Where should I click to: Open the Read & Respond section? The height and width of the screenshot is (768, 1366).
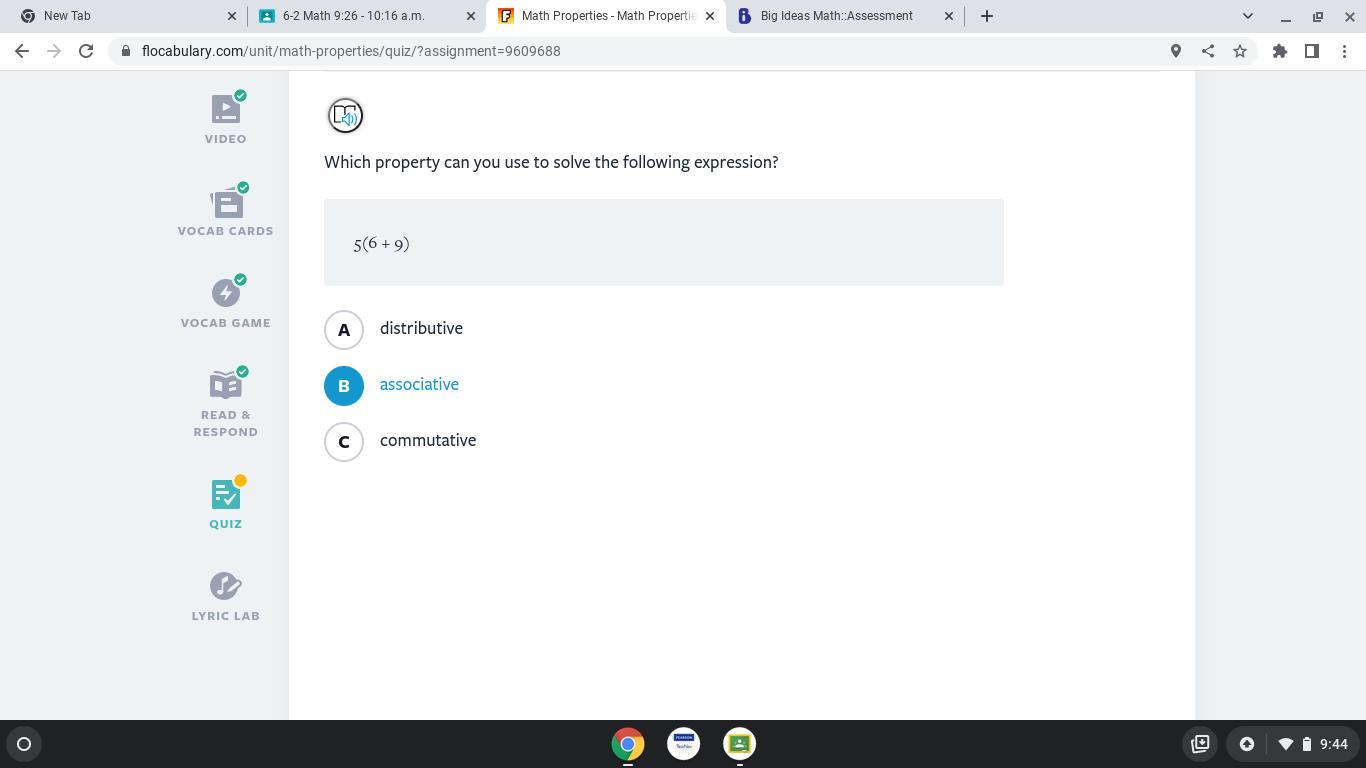click(x=226, y=403)
